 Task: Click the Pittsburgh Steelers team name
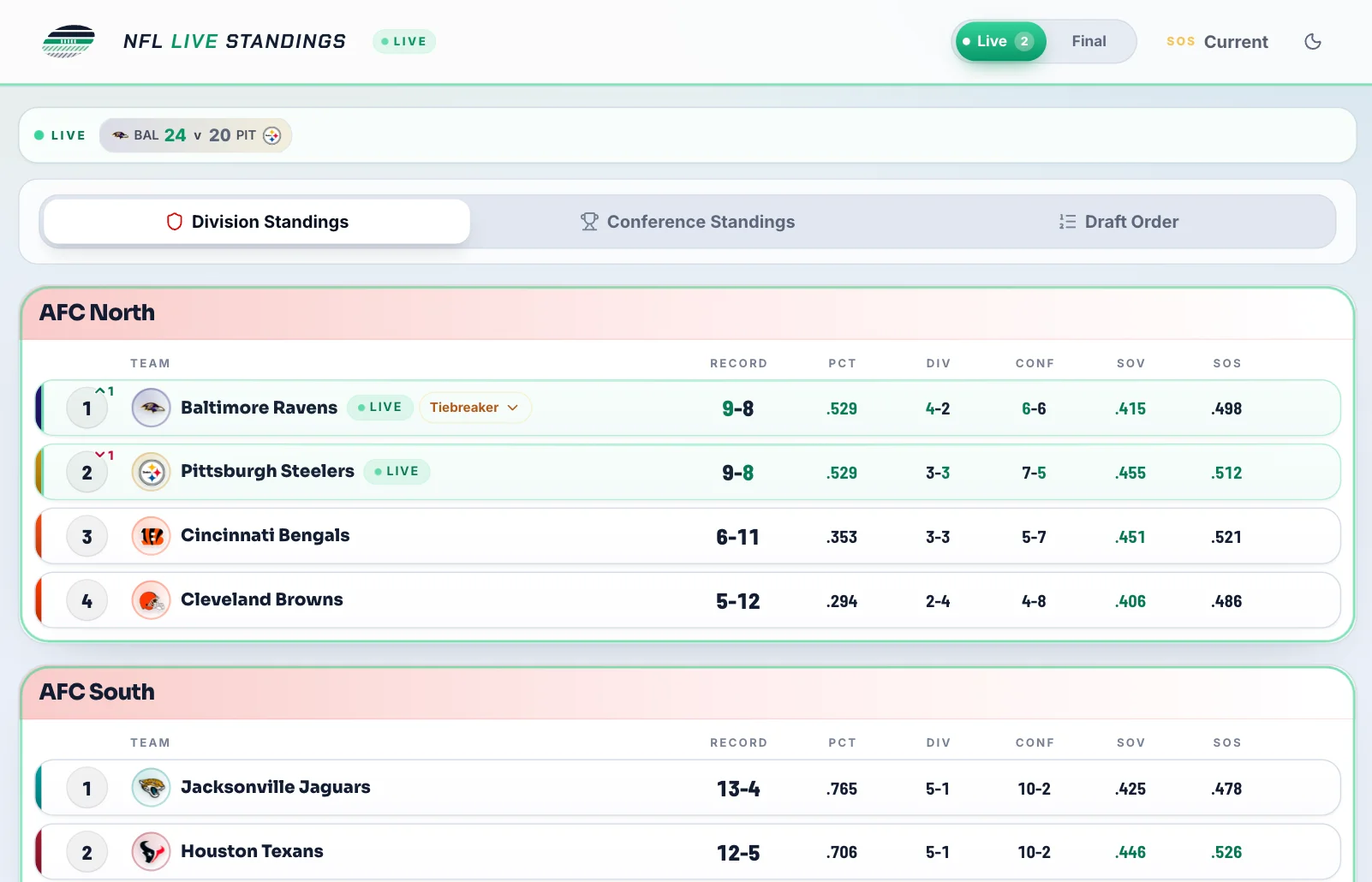267,471
